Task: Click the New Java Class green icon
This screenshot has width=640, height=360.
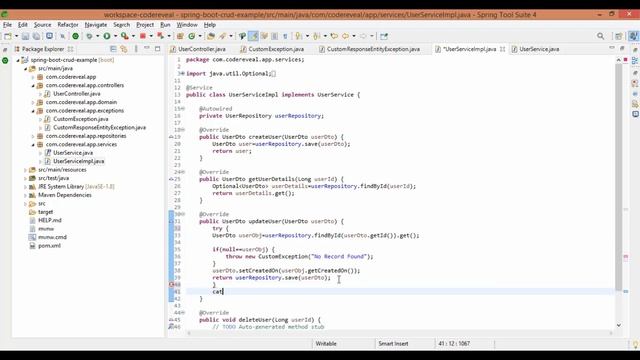Action: 192,36
